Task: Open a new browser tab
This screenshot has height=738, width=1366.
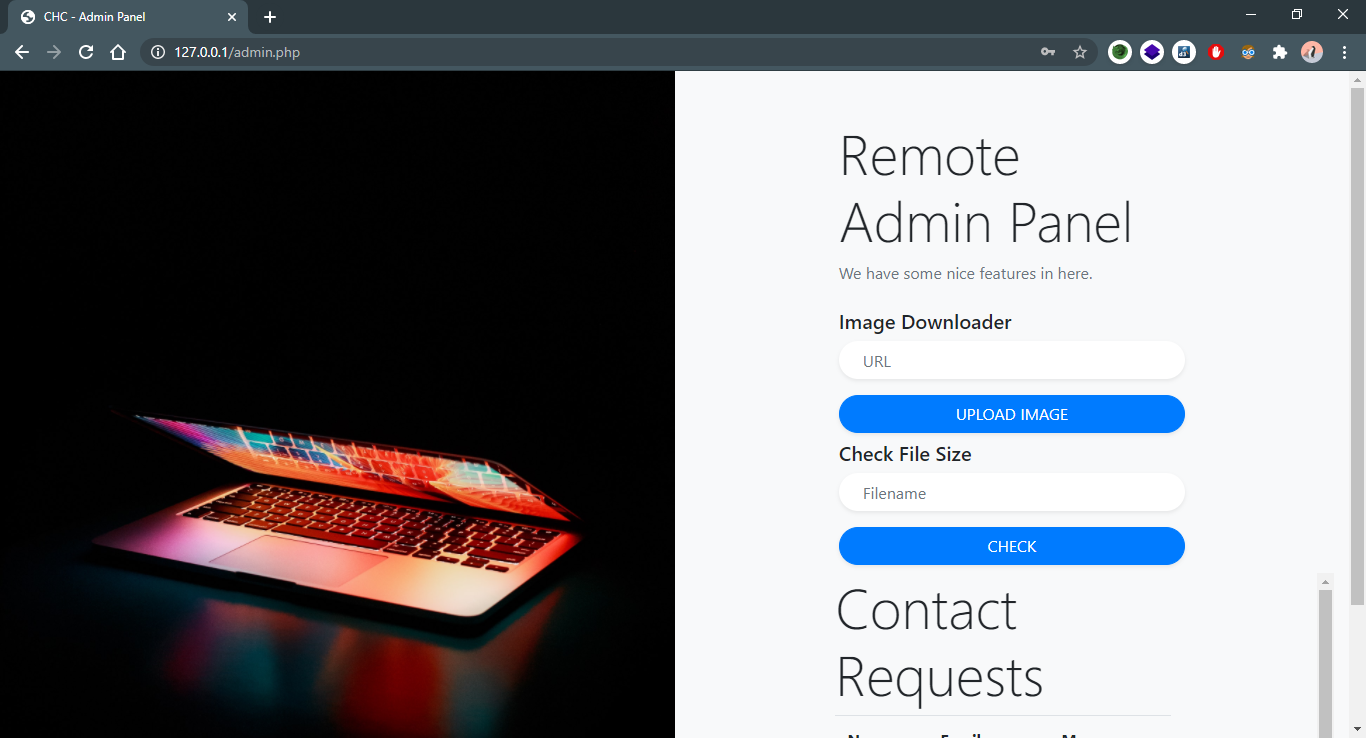Action: point(270,17)
